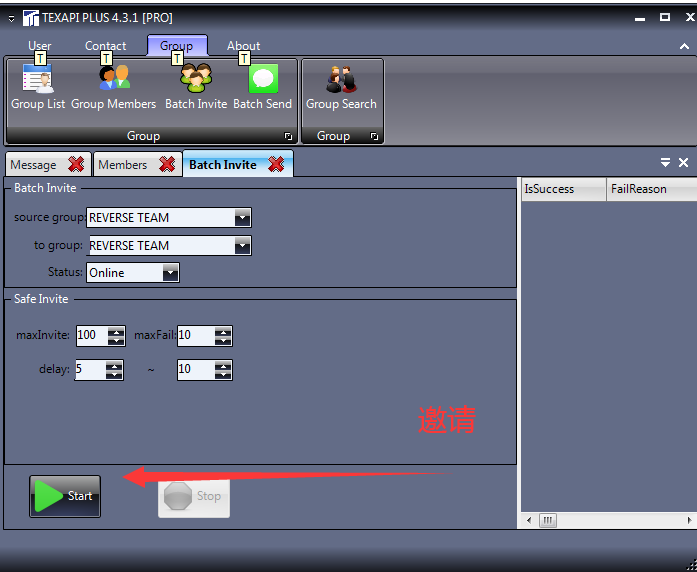Click the Stop button

[194, 496]
